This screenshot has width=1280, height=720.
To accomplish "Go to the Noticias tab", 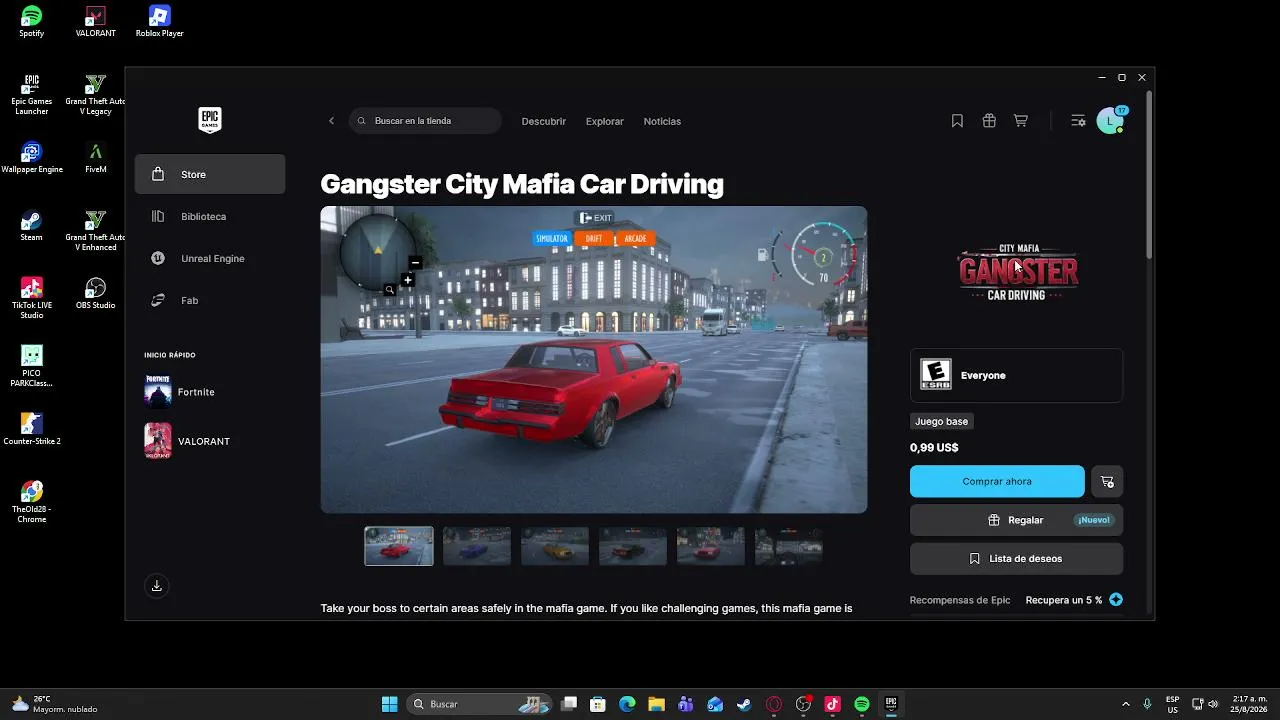I will tap(662, 121).
